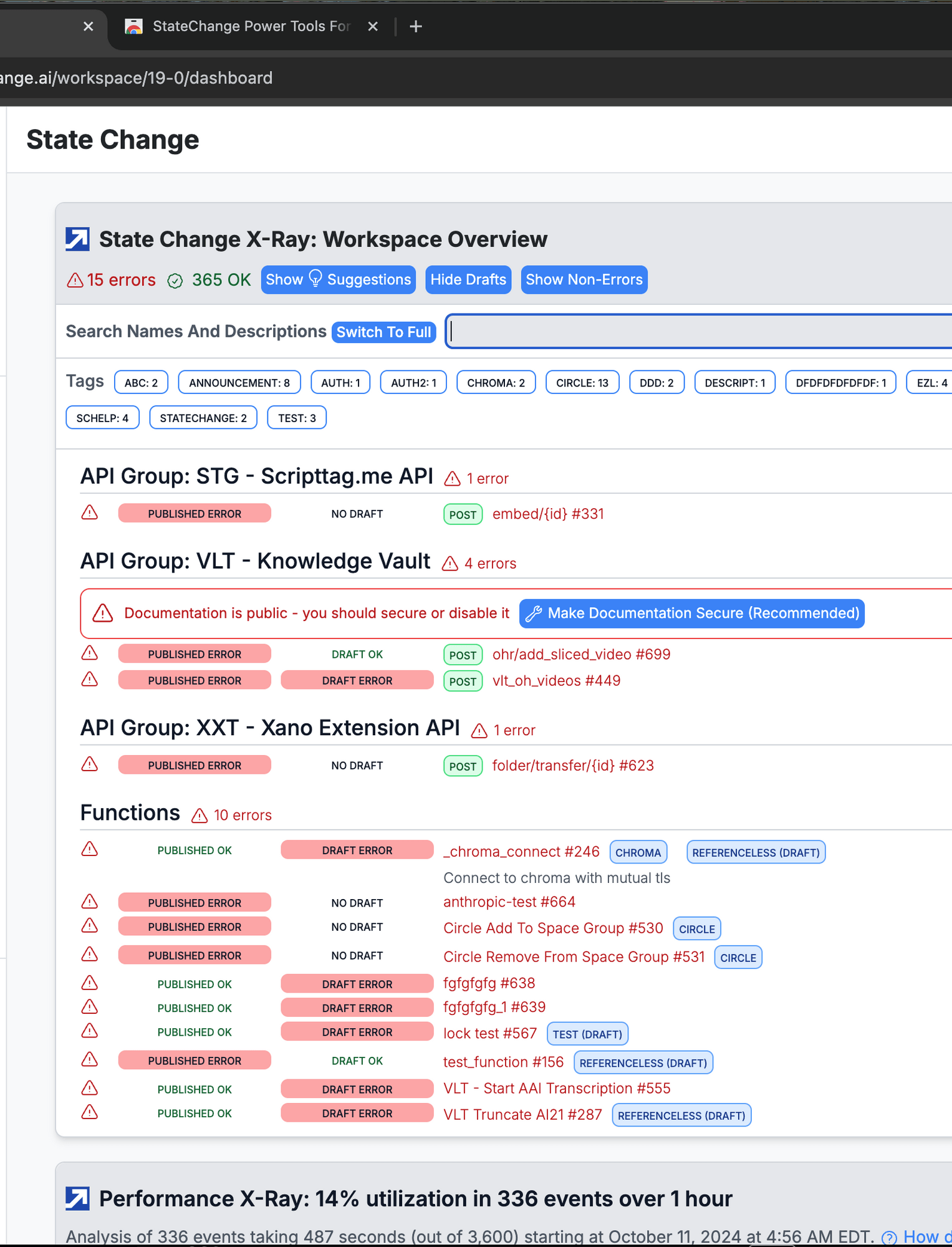Filter by the CIRCLE: 13 tag

(582, 383)
